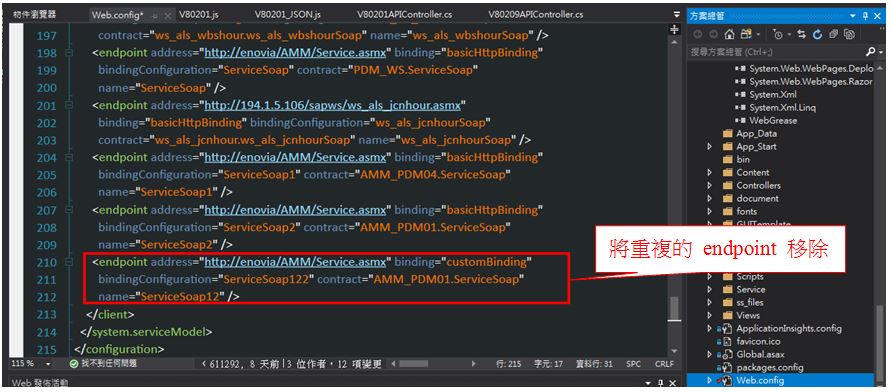Click the split editor handle above scrollbar
Viewport: 891px width, 392px height.
(675, 29)
